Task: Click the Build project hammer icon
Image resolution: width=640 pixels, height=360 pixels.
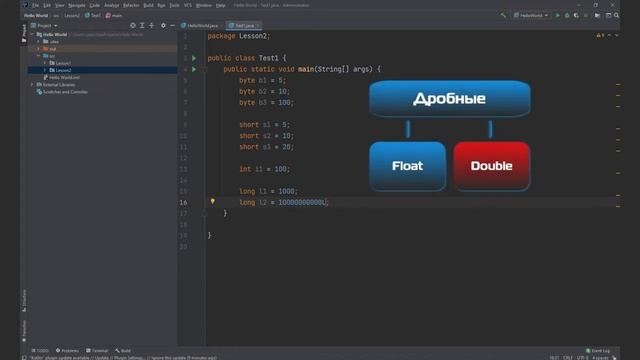Action: [503, 15]
